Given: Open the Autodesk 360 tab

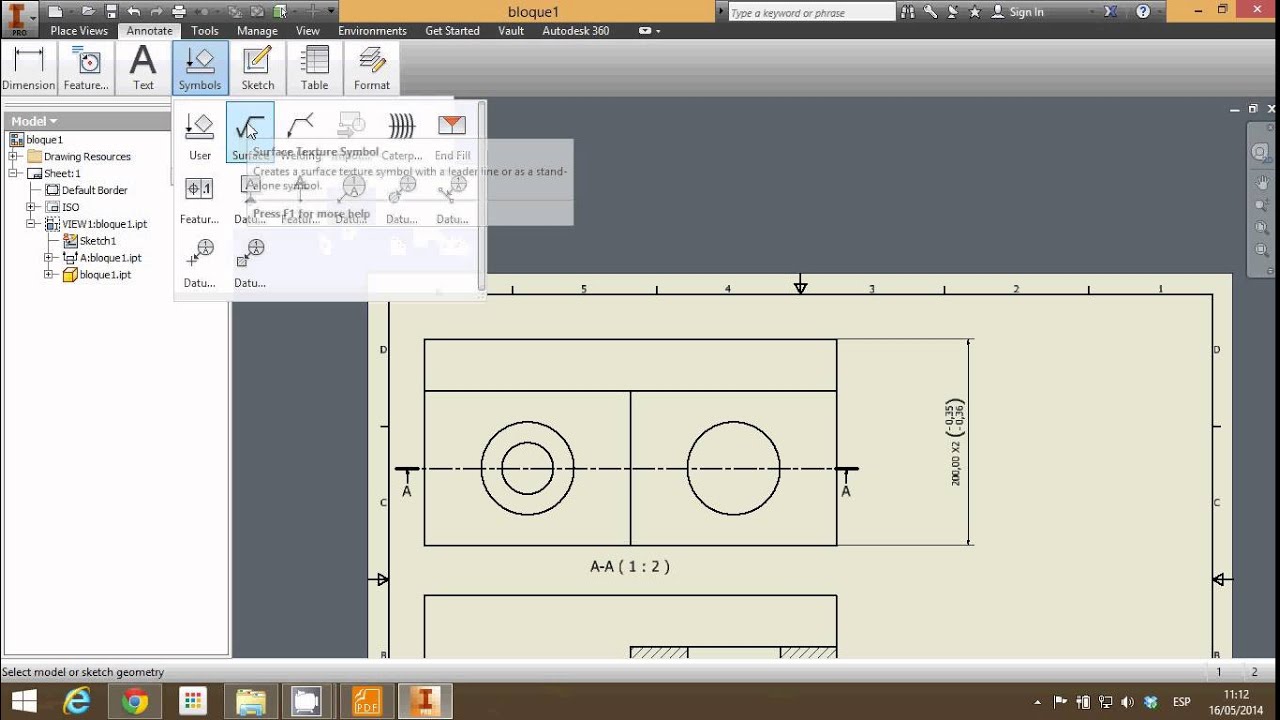Looking at the screenshot, I should click(x=575, y=31).
